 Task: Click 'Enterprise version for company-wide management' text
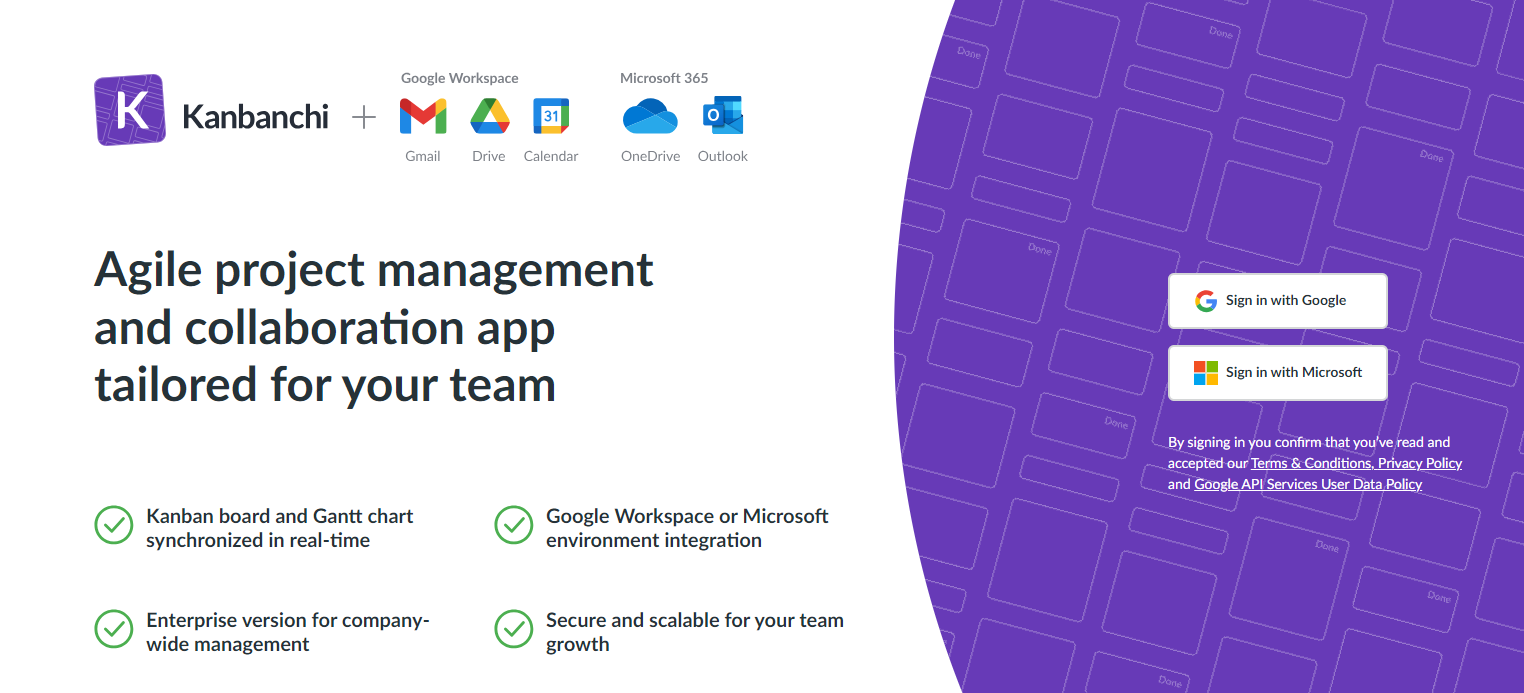tap(288, 632)
